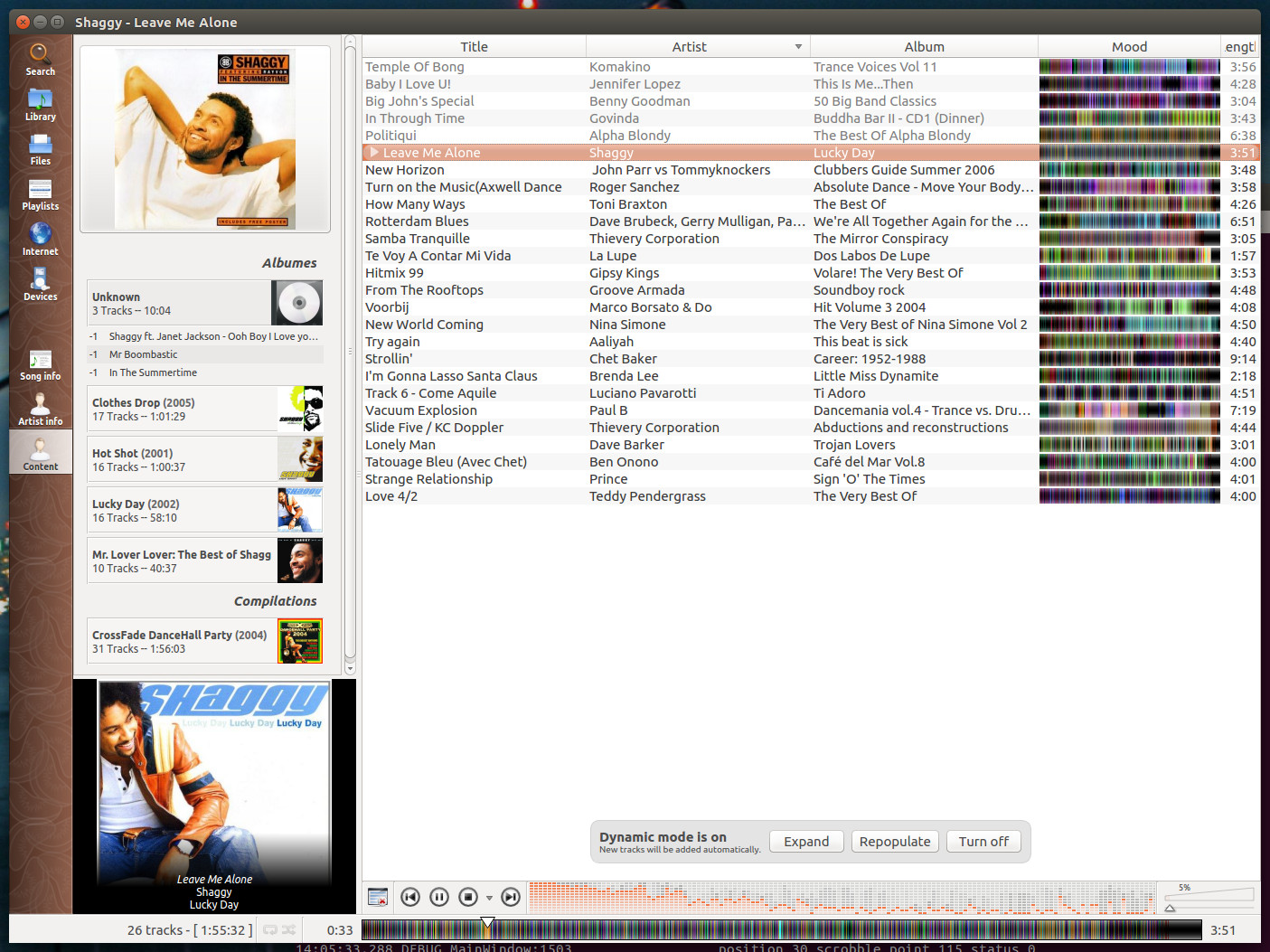Open the stop button dropdown arrow

pos(489,898)
